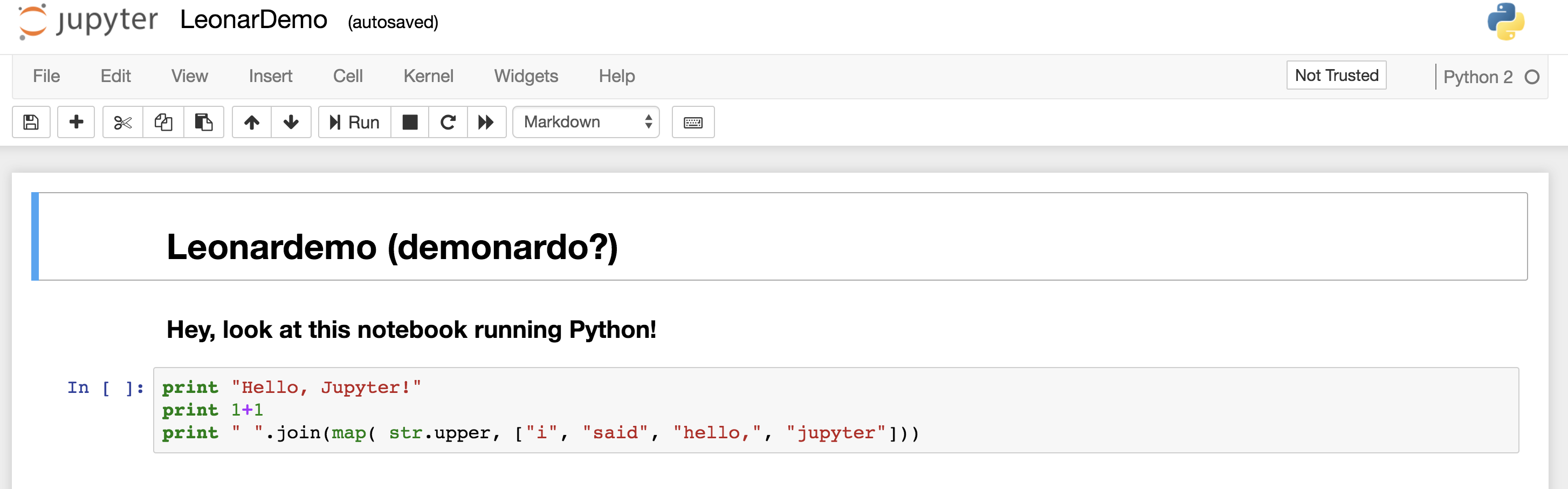Open the Cell menu
The height and width of the screenshot is (489, 1568).
tap(348, 76)
